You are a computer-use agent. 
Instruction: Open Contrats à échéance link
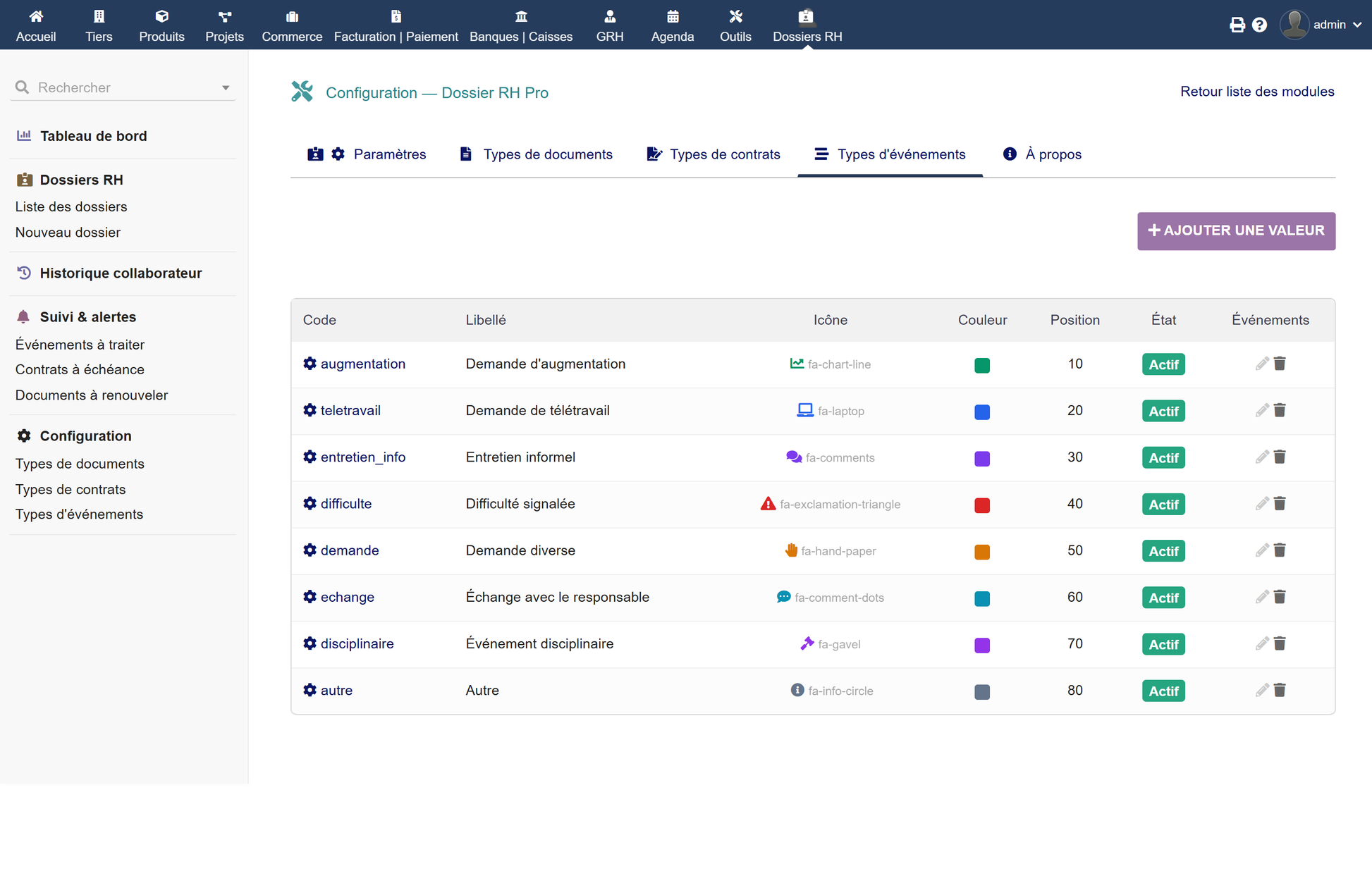80,369
